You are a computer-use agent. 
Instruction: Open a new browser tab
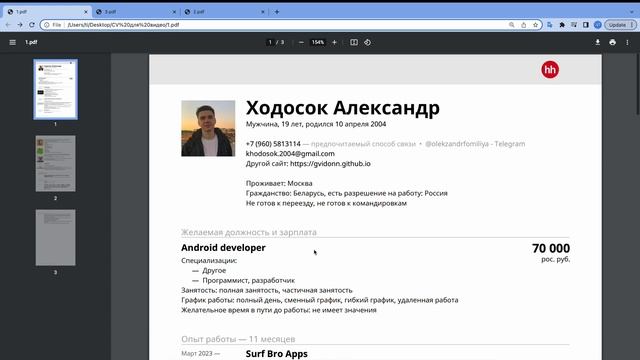(277, 12)
